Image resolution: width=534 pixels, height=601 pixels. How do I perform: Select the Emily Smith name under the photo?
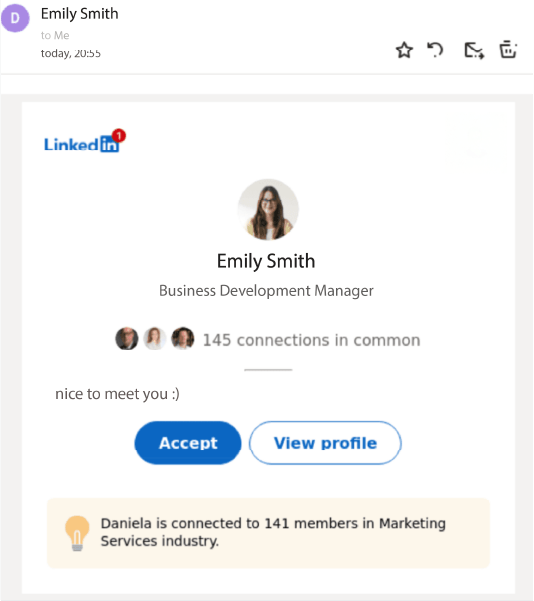(266, 261)
